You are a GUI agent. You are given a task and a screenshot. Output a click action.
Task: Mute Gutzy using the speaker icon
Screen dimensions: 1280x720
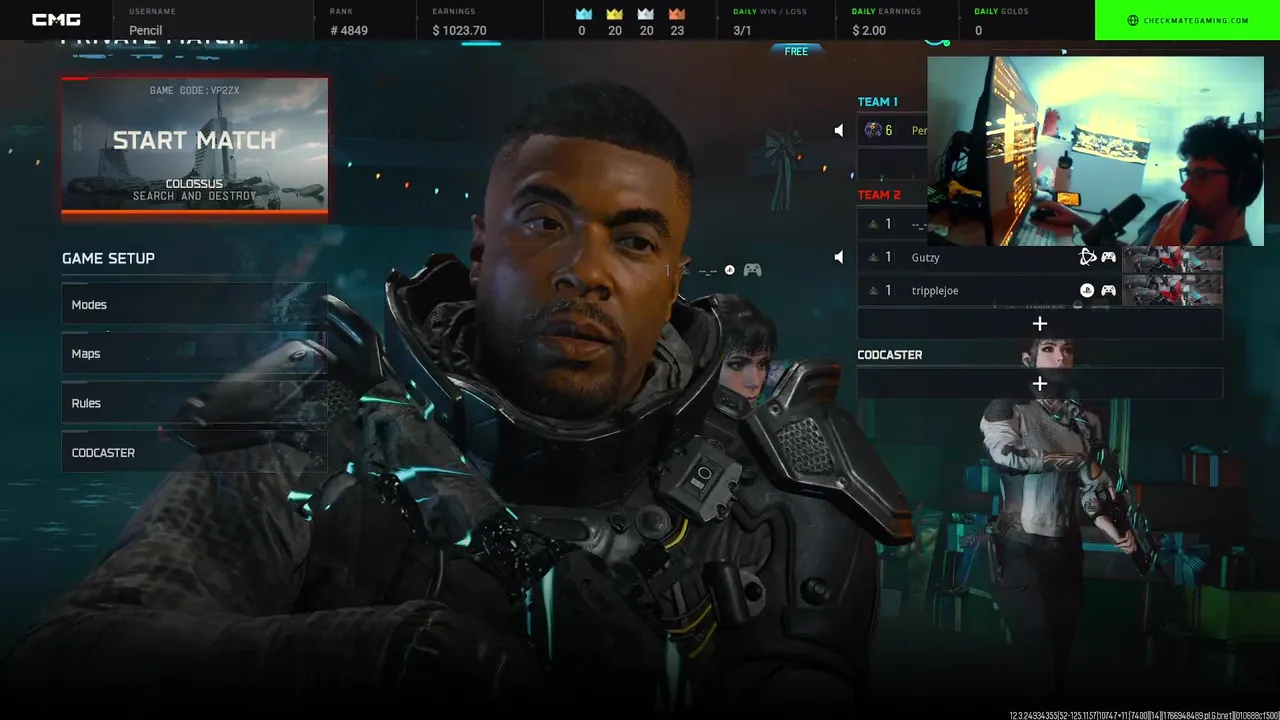pos(839,257)
